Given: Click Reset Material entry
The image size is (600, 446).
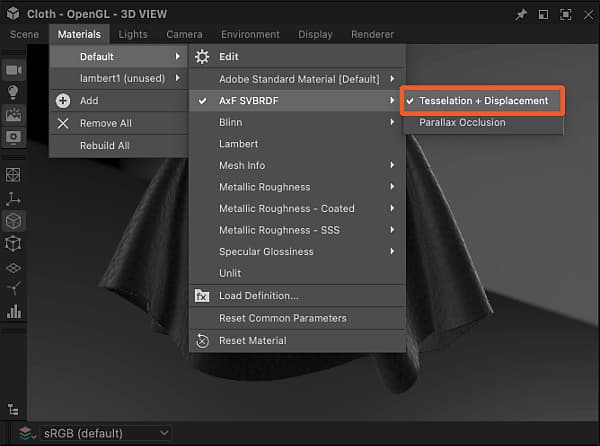Looking at the screenshot, I should pos(297,341).
